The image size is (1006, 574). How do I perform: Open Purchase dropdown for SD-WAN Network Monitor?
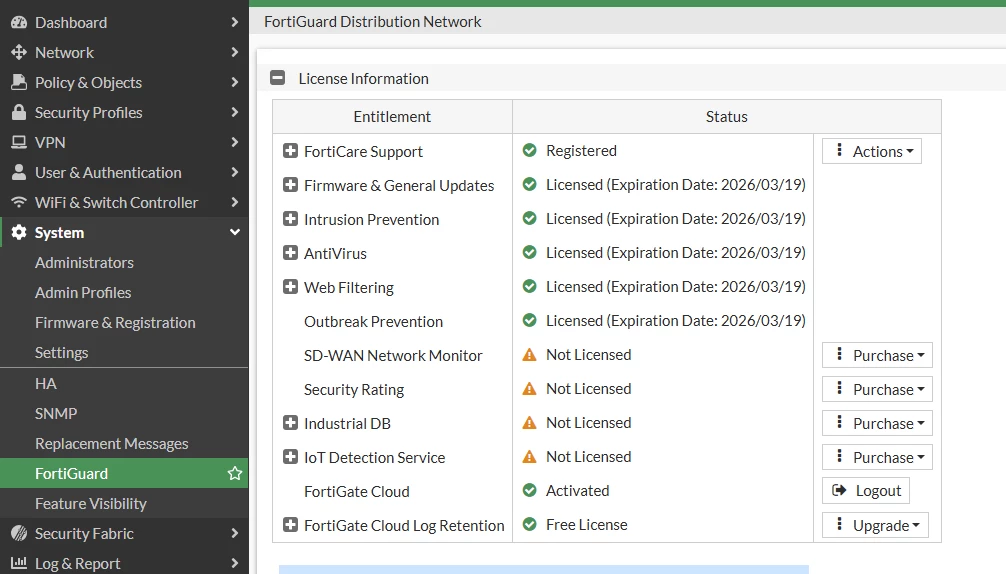coord(877,355)
